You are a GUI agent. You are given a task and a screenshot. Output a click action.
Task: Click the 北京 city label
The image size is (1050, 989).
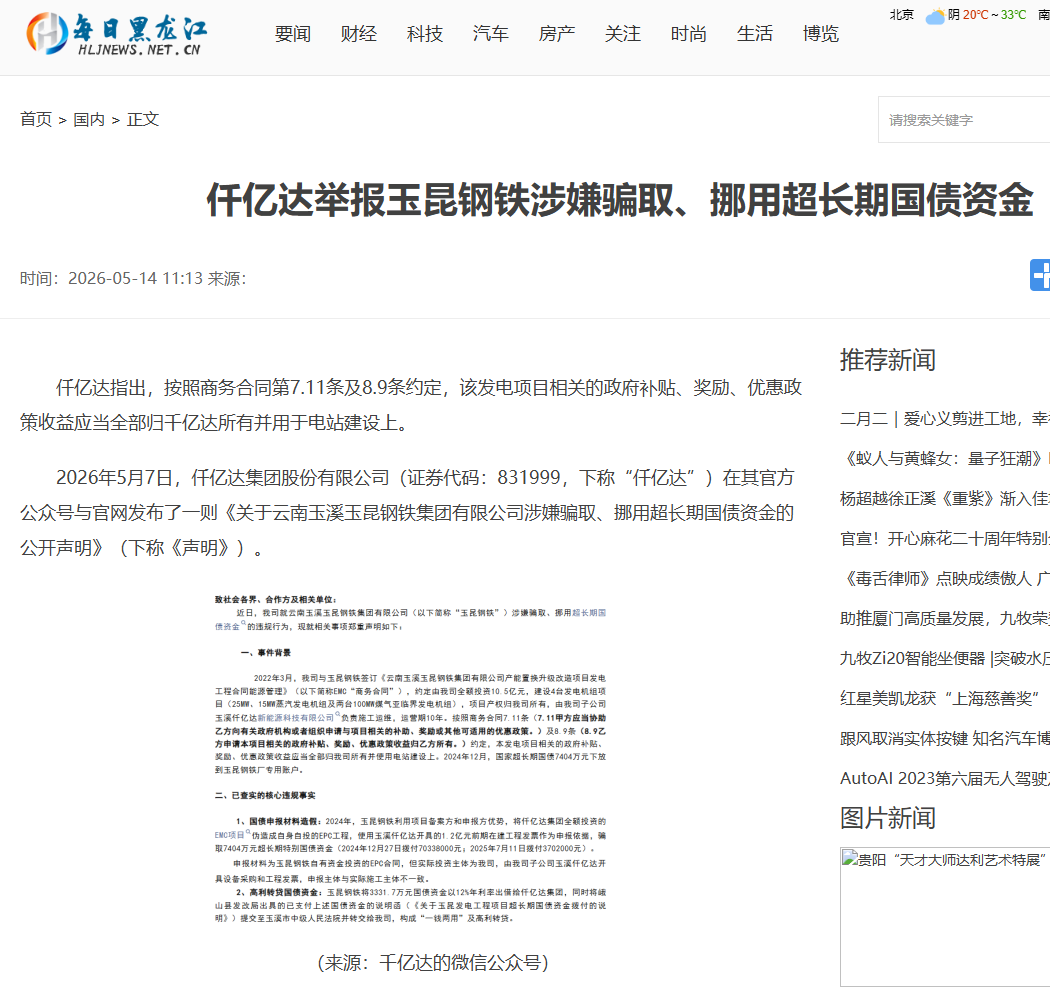(x=901, y=15)
